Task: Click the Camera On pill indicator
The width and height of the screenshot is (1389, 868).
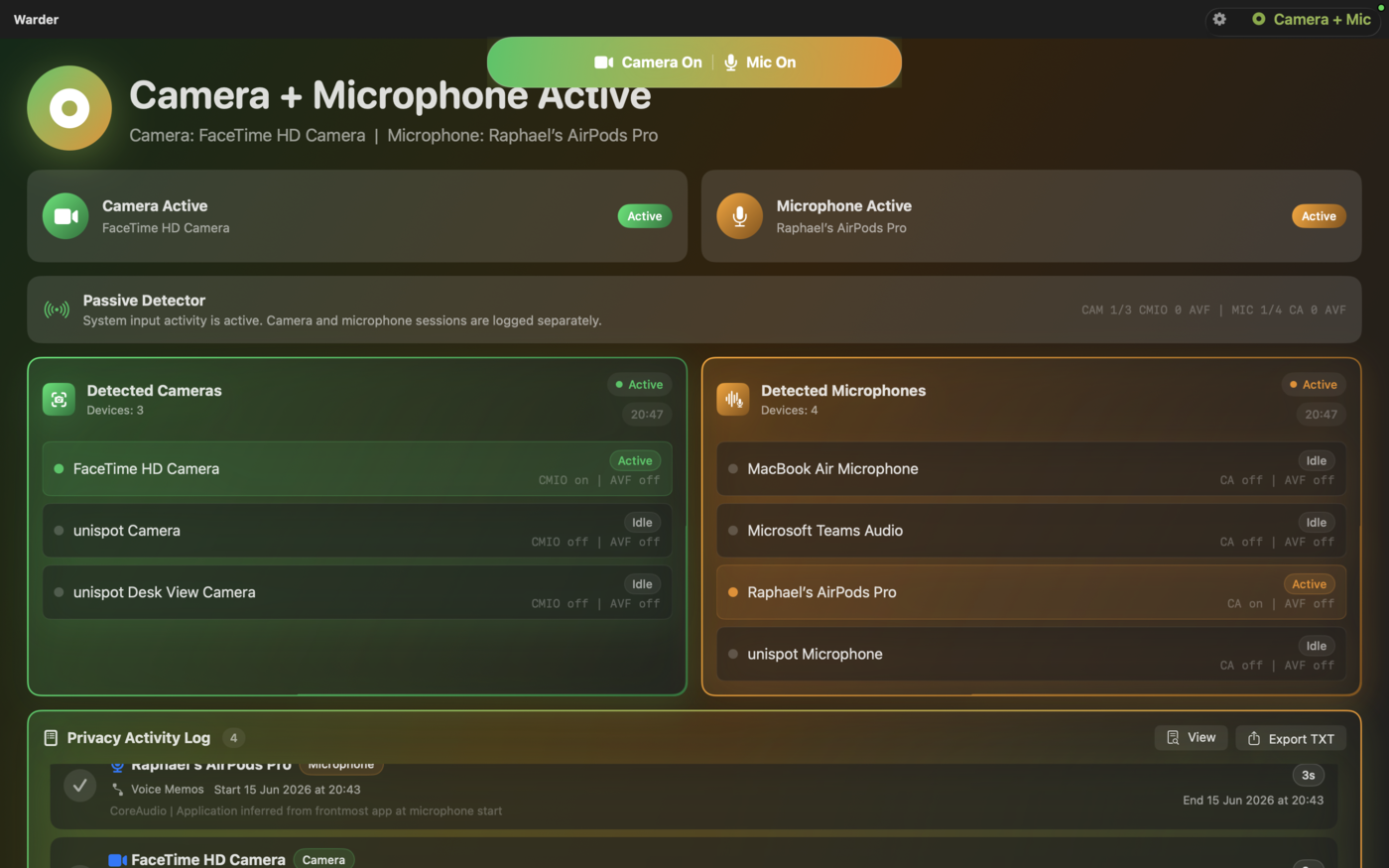Action: (x=648, y=62)
